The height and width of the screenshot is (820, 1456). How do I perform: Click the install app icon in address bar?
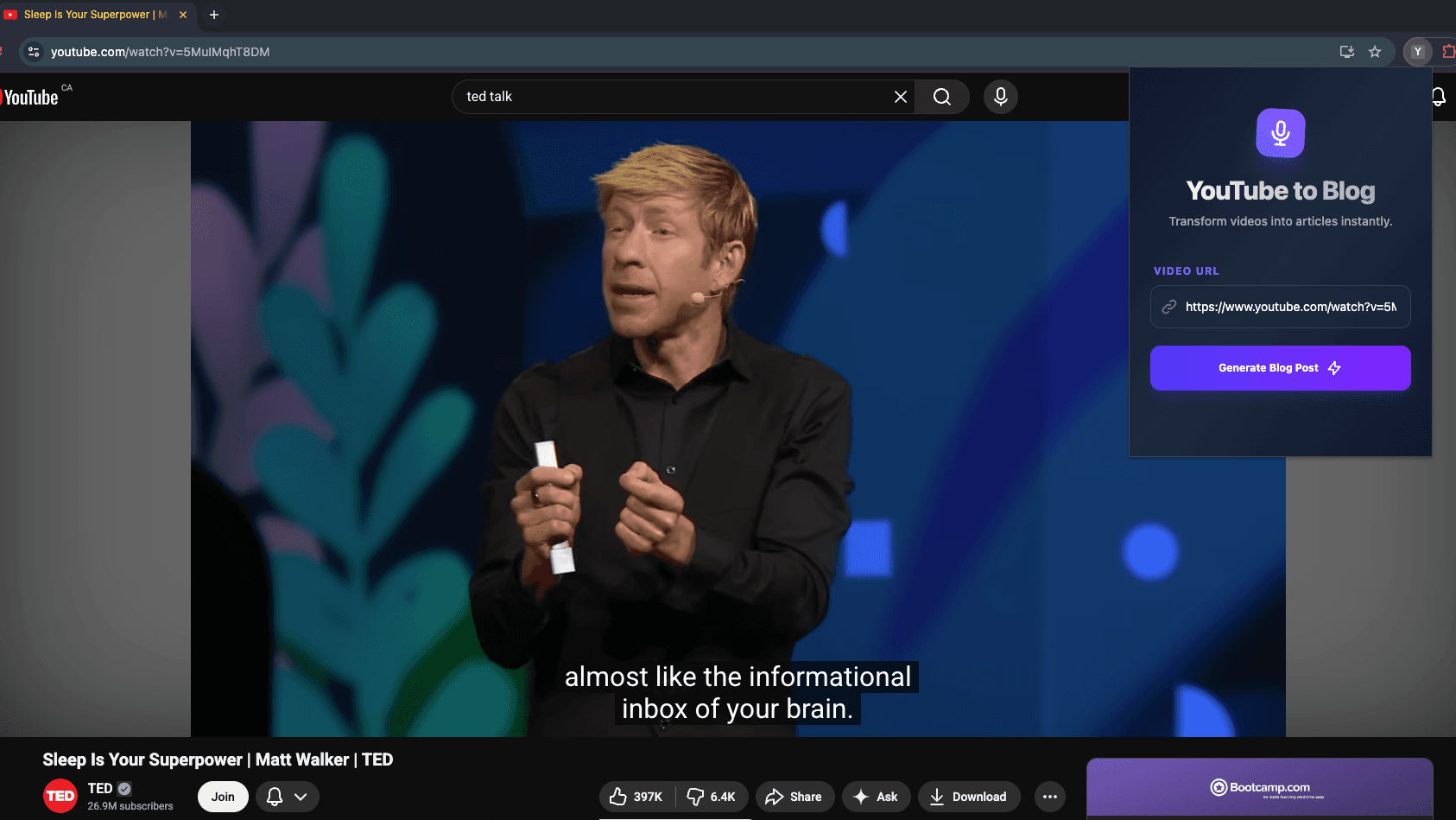[x=1346, y=52]
